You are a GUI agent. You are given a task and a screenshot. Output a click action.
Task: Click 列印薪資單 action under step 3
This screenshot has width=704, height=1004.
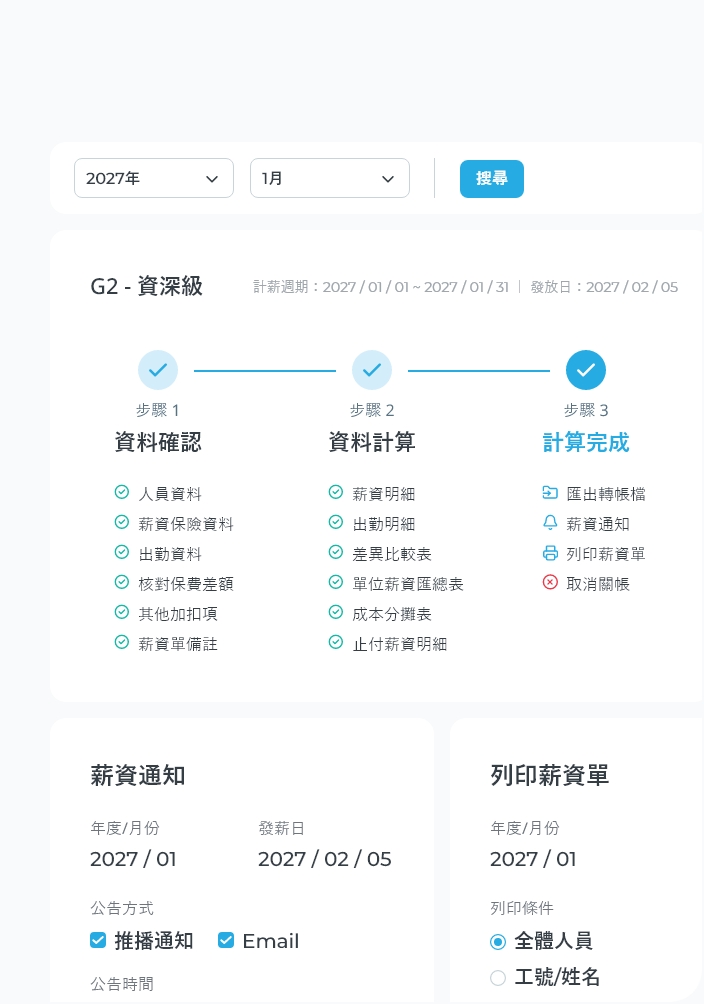point(606,554)
